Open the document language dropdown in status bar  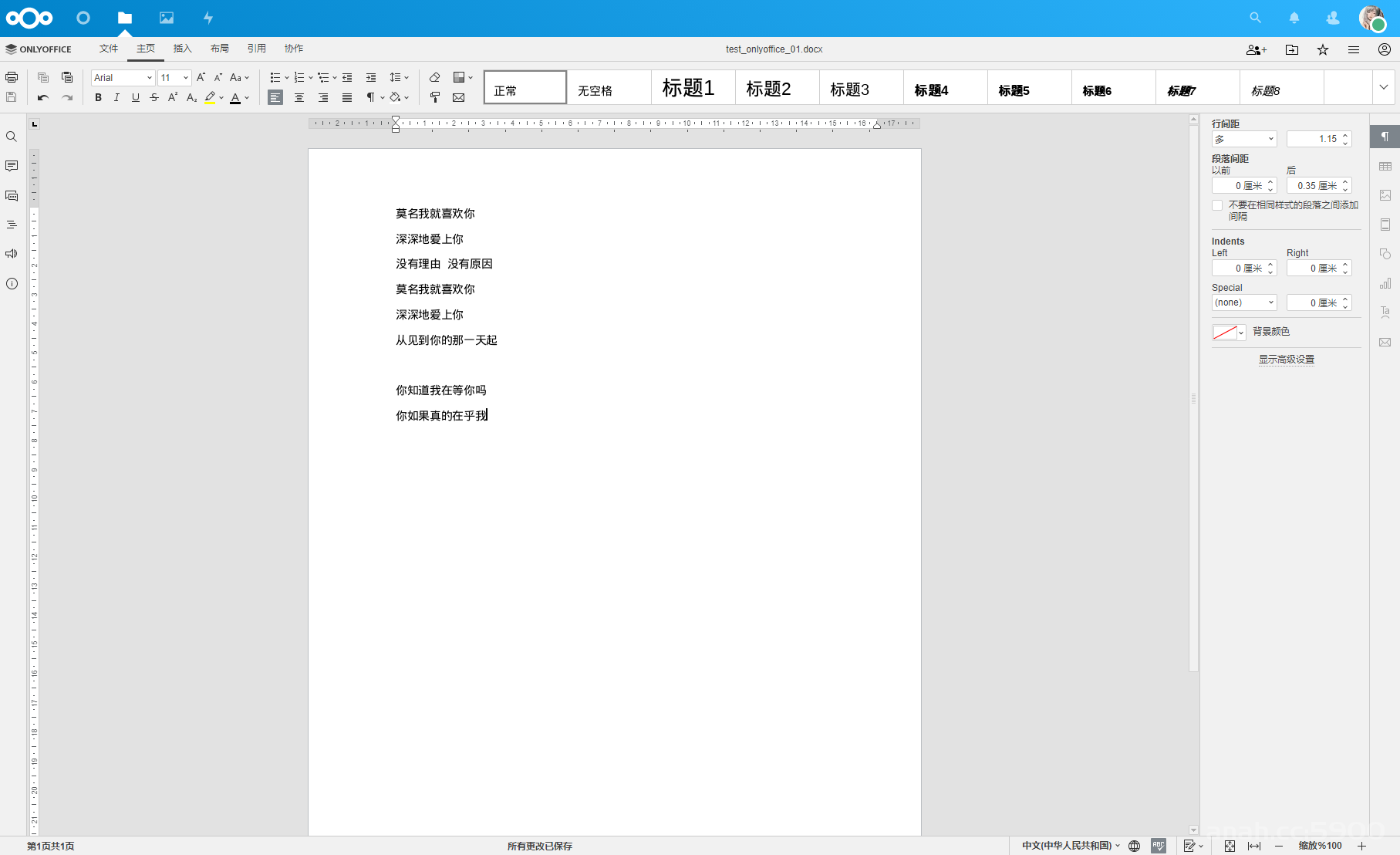1071,846
